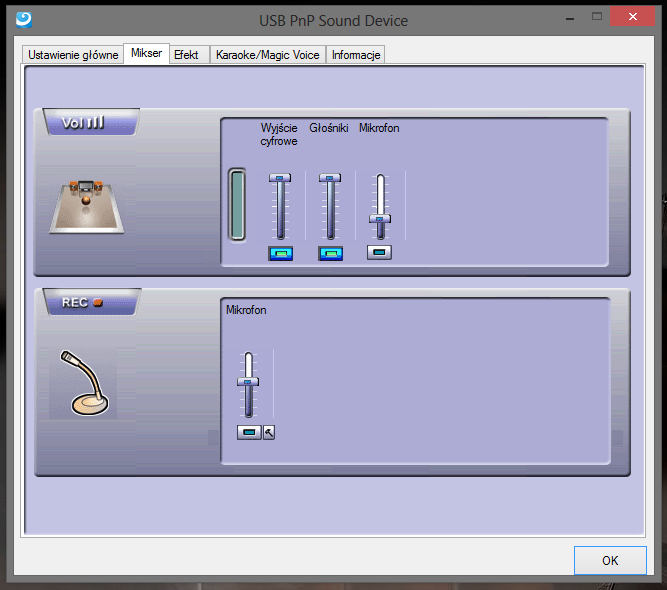Viewport: 667px width, 590px height.
Task: Click the OK button
Action: coord(610,560)
